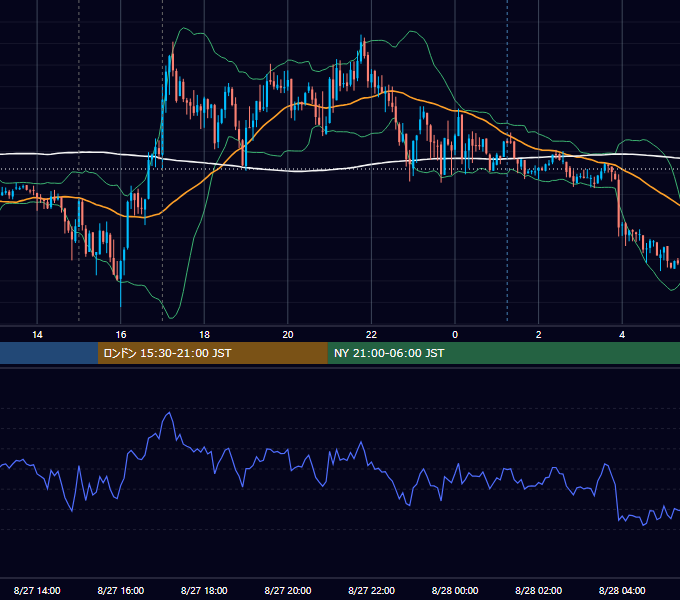Click the hour label 20 on the axis

pos(288,335)
